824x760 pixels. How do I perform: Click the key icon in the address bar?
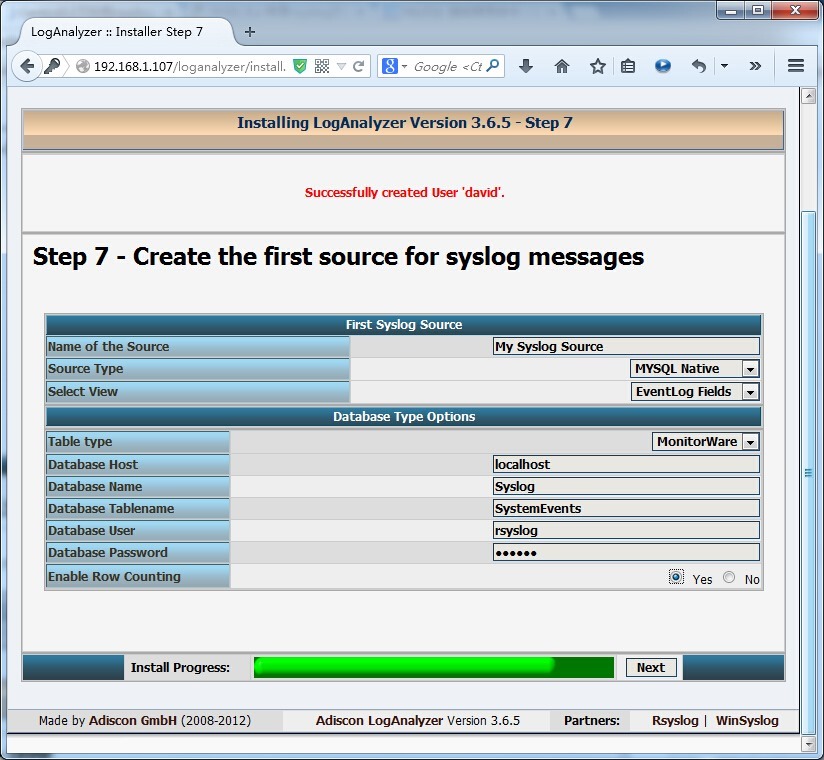(52, 66)
